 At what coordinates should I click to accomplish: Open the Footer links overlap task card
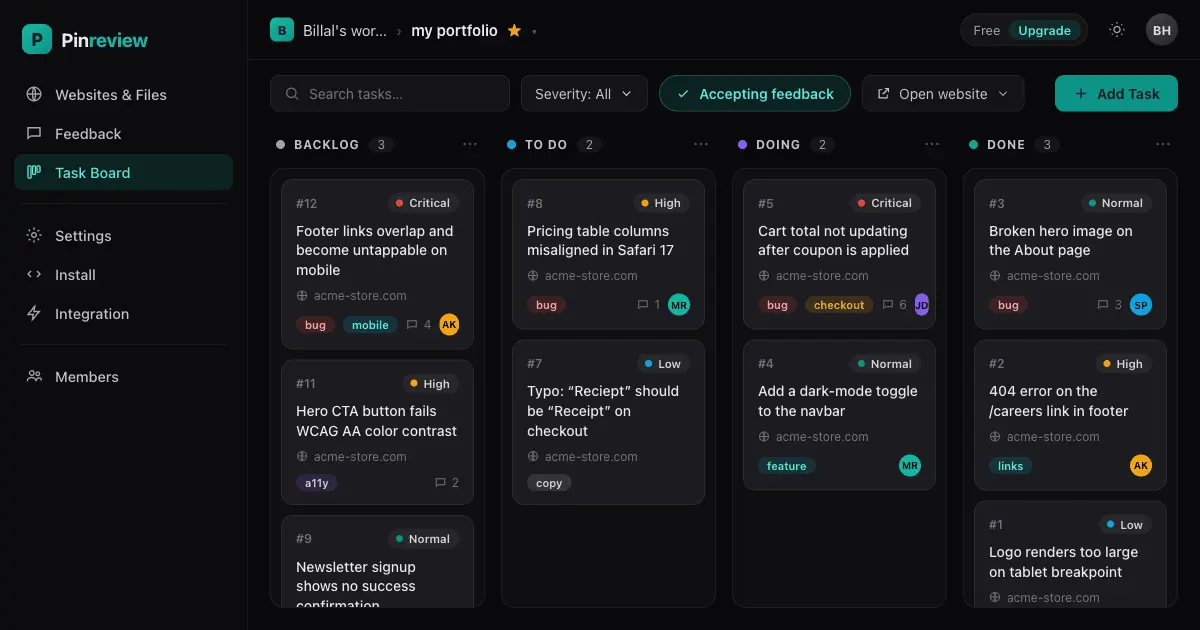pos(377,264)
